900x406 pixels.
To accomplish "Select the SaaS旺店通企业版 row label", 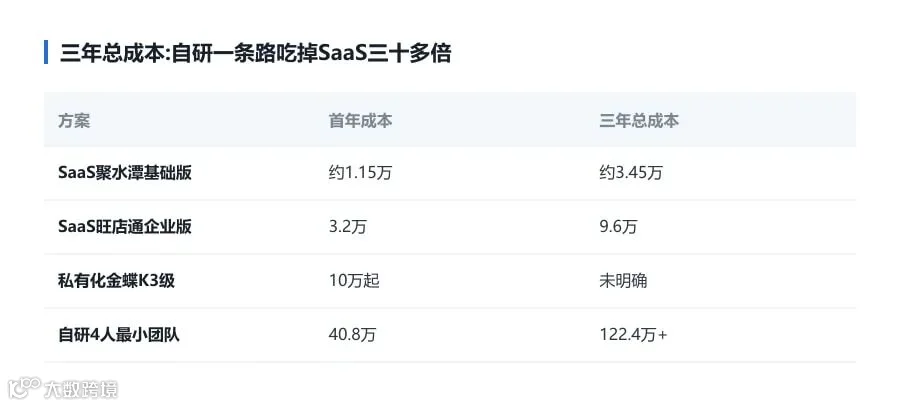I will click(x=125, y=227).
